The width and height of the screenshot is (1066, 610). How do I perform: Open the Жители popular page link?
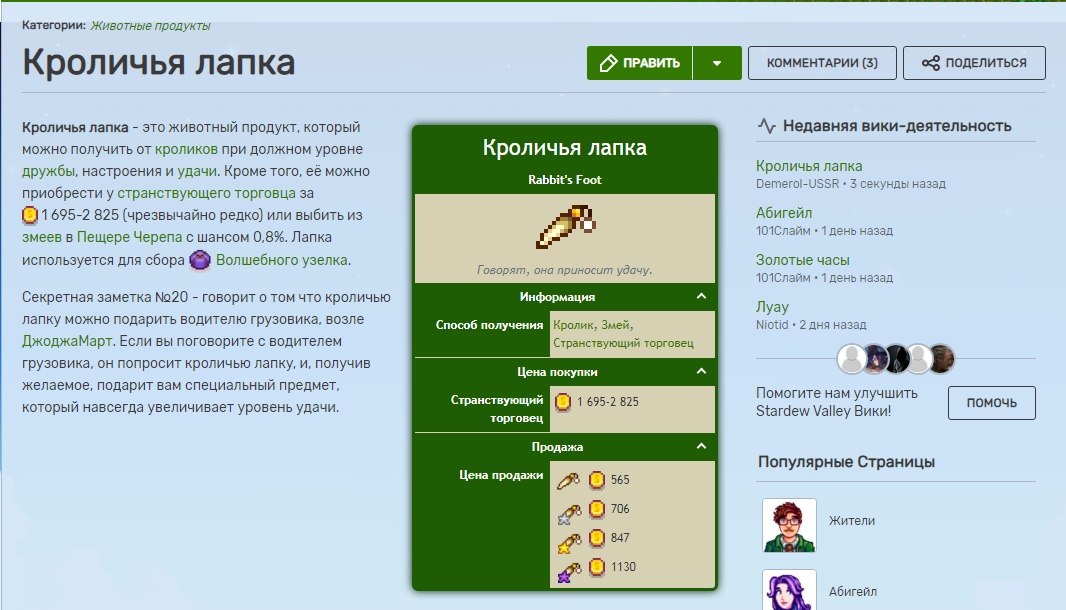[x=851, y=521]
